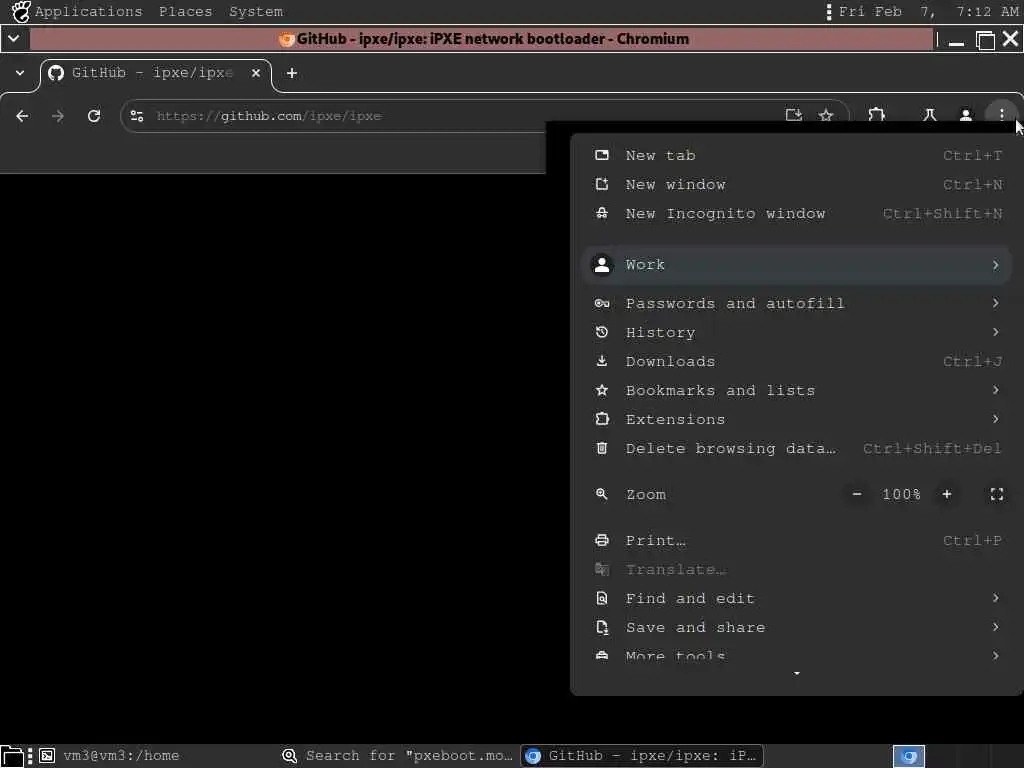Open Chrome Labs flask icon
This screenshot has width=1024, height=768.
(x=929, y=116)
